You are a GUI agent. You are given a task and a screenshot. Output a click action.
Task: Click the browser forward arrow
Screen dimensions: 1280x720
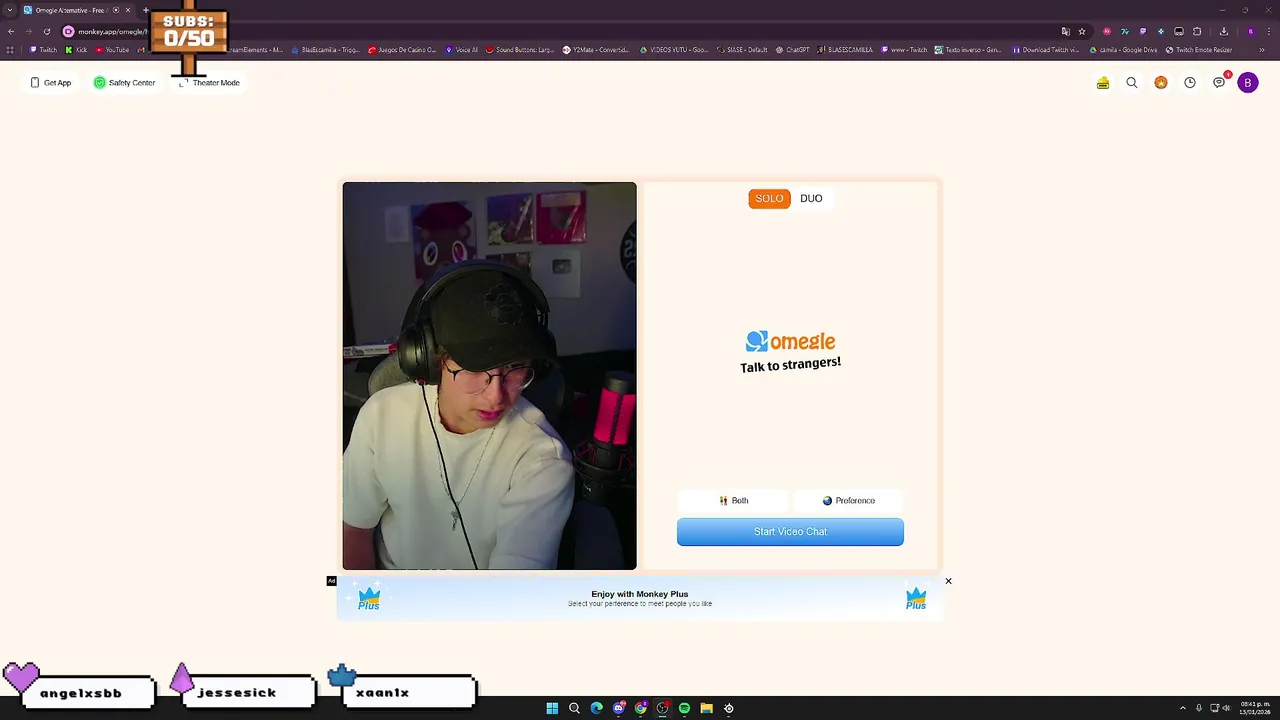click(28, 31)
